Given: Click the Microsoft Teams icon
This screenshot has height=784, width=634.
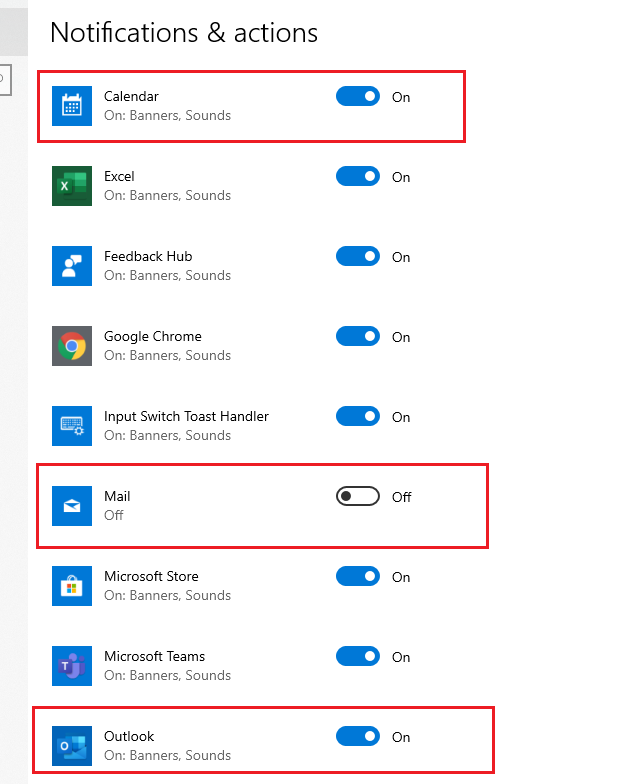Looking at the screenshot, I should [71, 665].
